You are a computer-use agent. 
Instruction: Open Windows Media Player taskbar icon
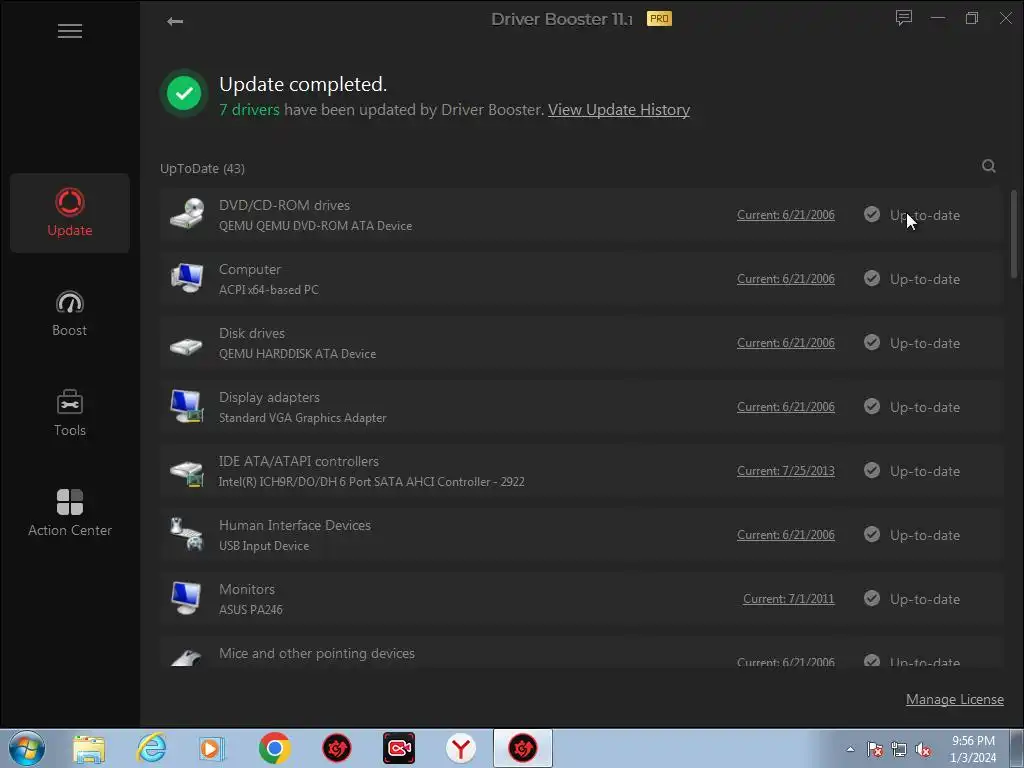(212, 748)
